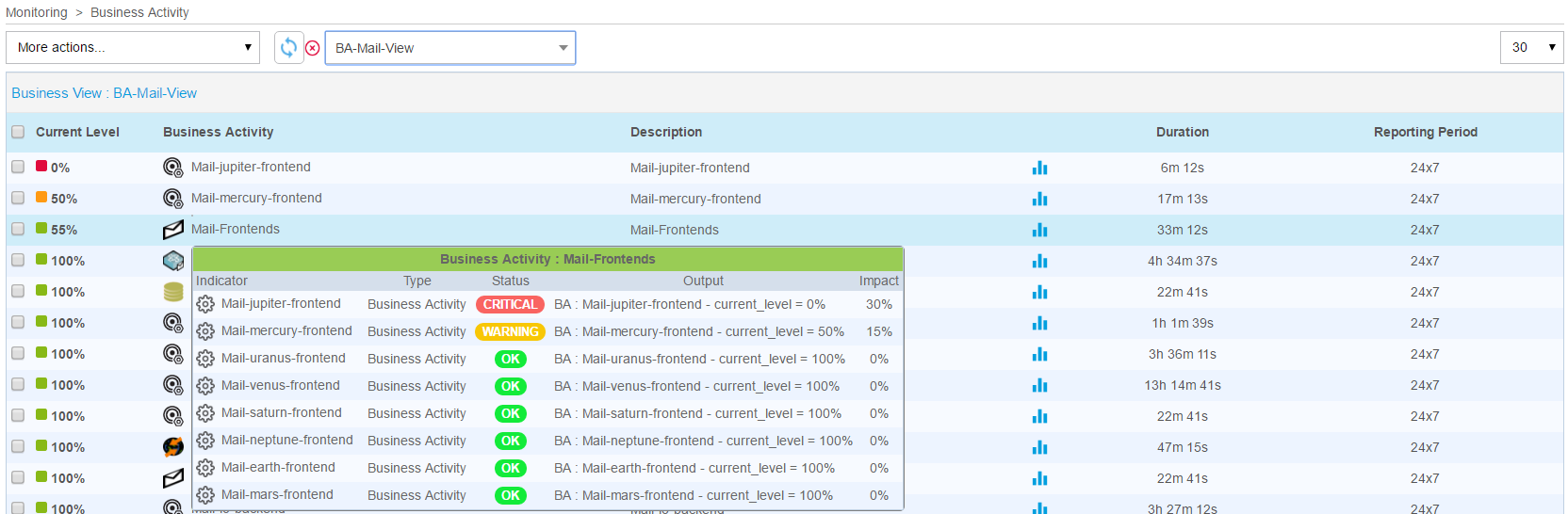
Task: Open the More actions dropdown
Action: click(x=133, y=47)
